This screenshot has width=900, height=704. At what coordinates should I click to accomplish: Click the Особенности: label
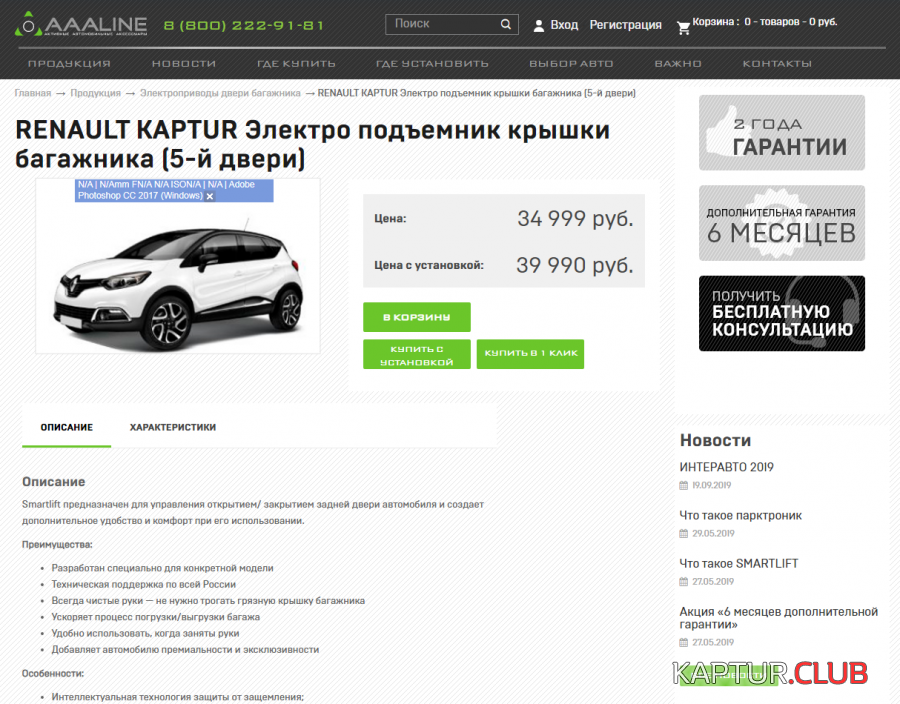(53, 673)
